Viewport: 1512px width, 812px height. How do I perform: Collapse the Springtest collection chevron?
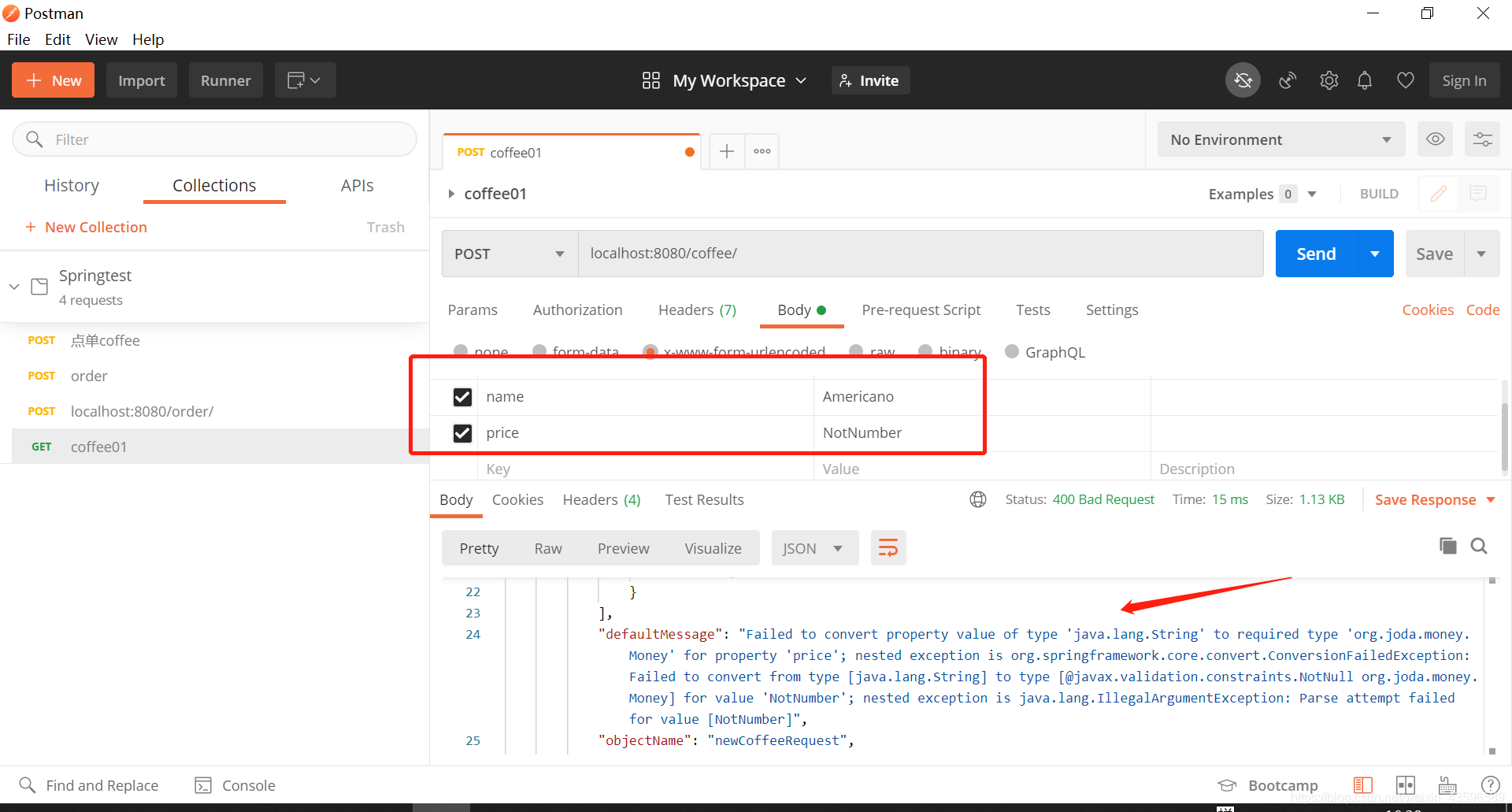click(14, 286)
